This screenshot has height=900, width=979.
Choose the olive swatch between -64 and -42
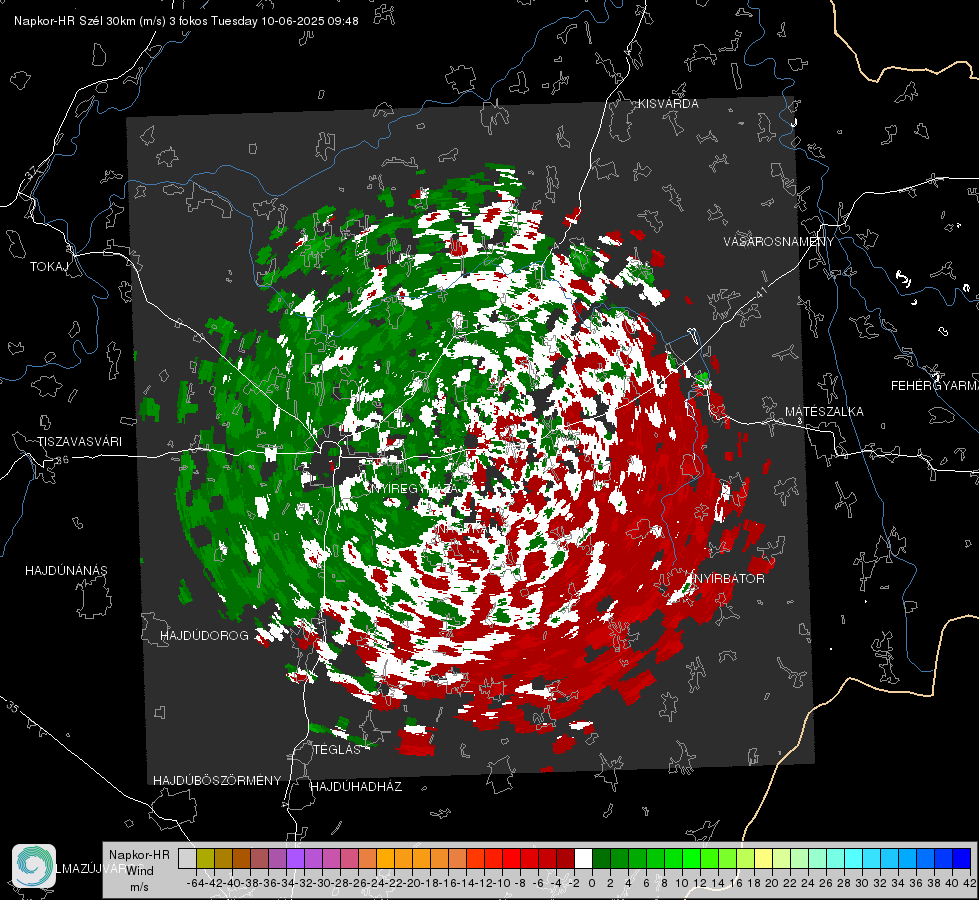point(205,858)
